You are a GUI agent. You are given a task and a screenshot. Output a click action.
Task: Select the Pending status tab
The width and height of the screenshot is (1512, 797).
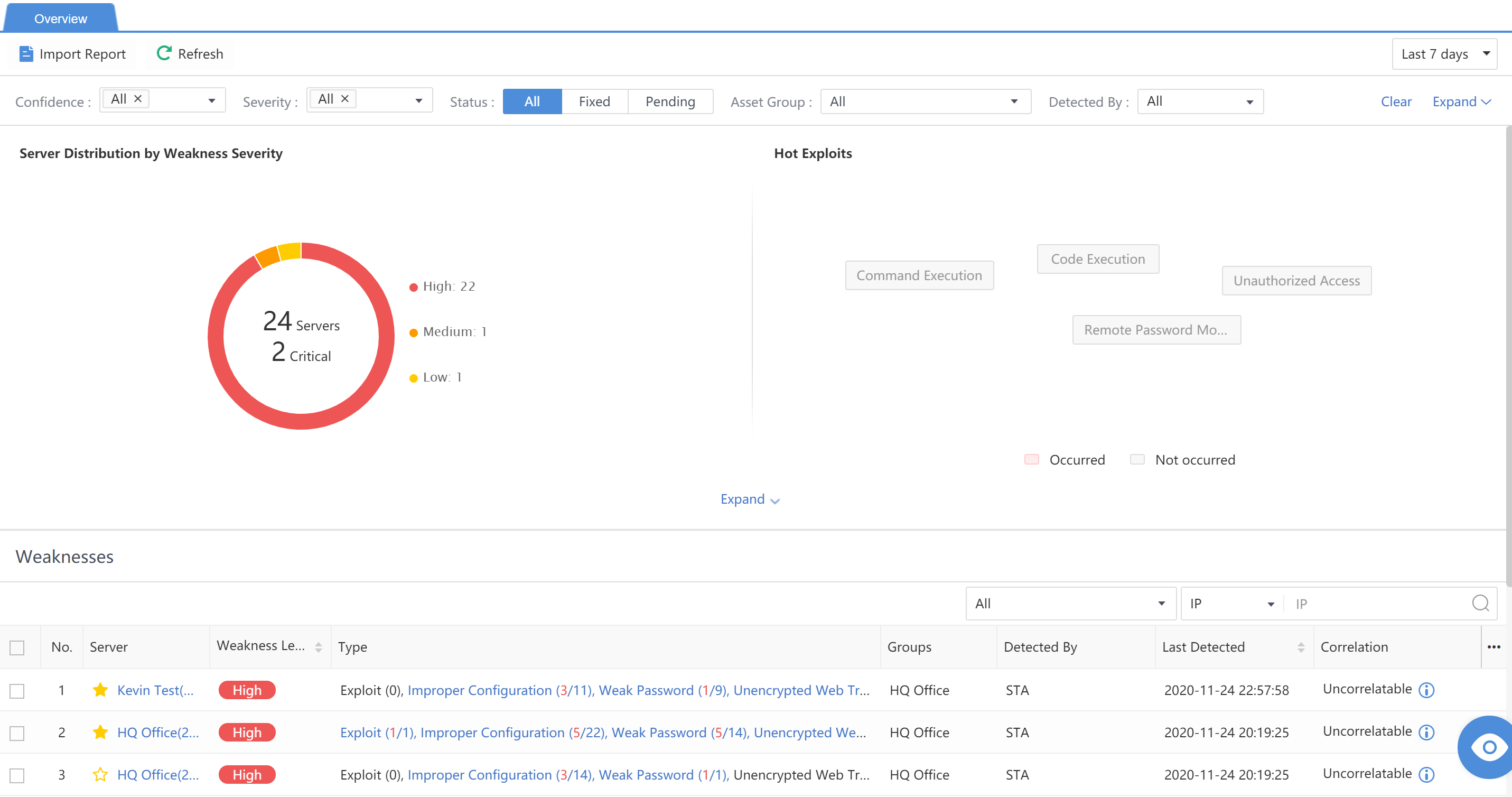coord(670,101)
